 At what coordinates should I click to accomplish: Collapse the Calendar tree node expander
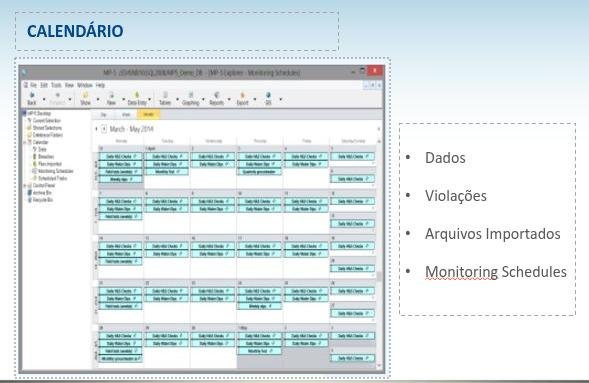[25, 143]
